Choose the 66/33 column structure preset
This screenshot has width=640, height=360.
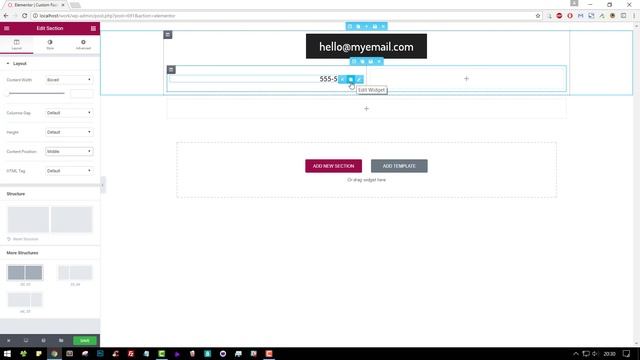tap(25, 300)
